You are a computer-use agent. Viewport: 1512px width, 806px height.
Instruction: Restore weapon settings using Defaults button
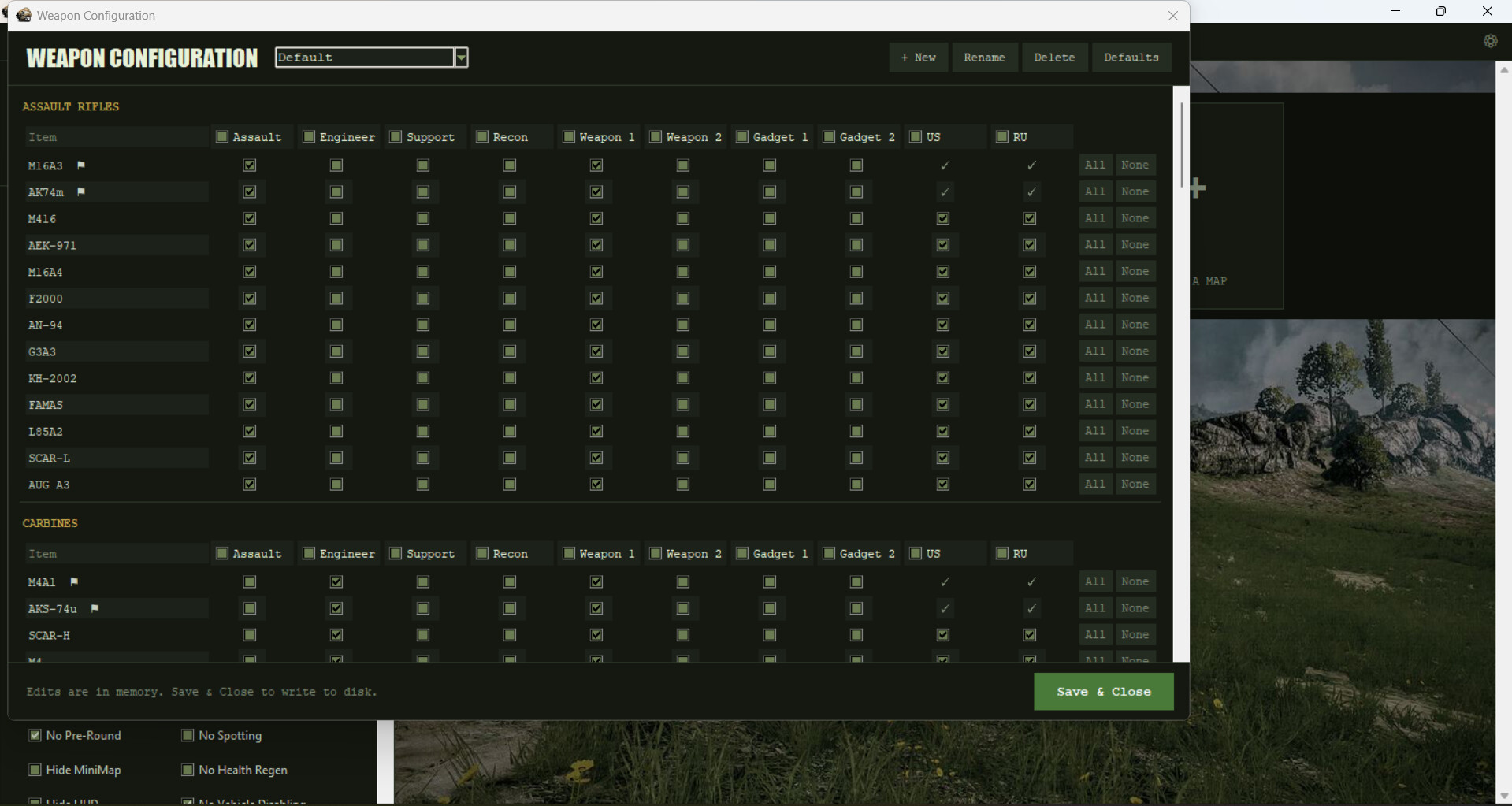pyautogui.click(x=1131, y=57)
